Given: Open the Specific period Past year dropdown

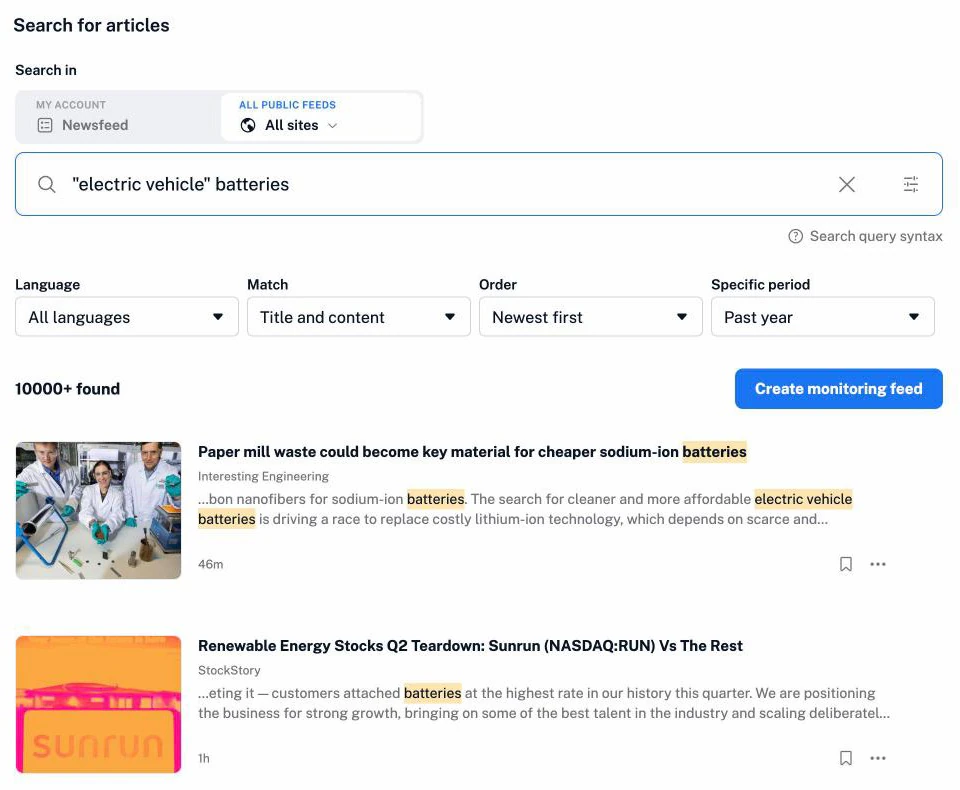Looking at the screenshot, I should 823,317.
